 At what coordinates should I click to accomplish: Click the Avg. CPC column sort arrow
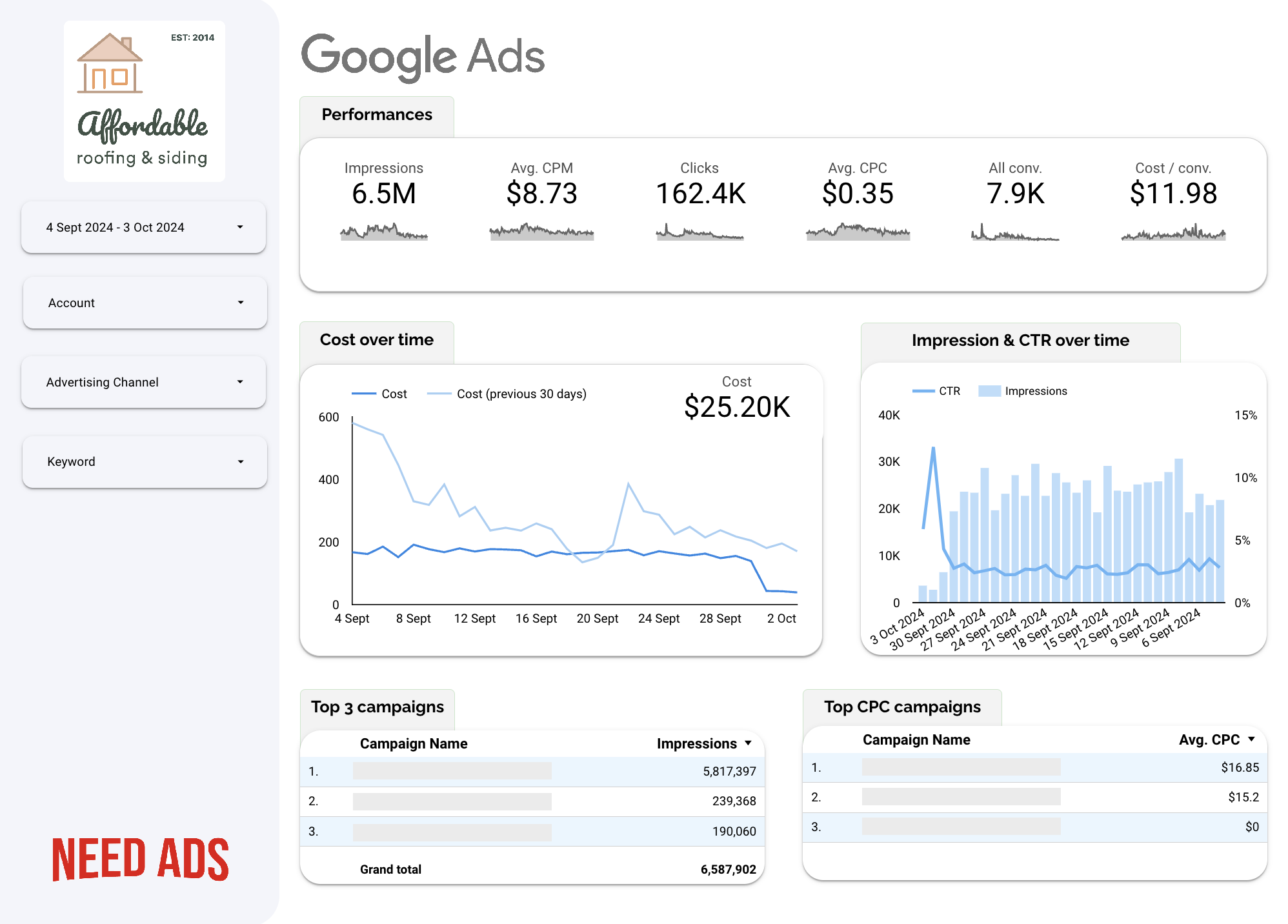click(x=1251, y=739)
